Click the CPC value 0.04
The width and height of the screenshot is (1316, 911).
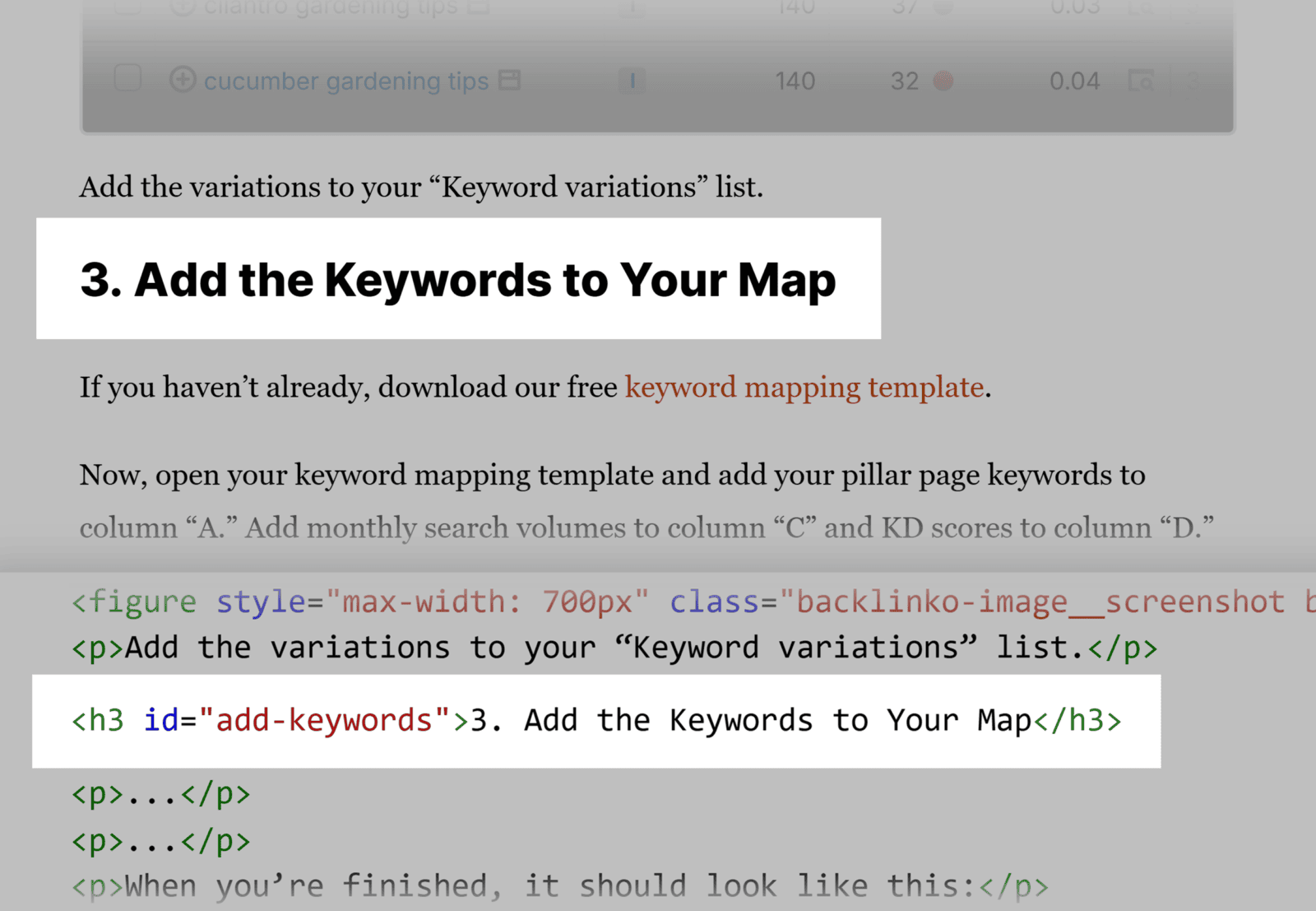coord(1075,81)
